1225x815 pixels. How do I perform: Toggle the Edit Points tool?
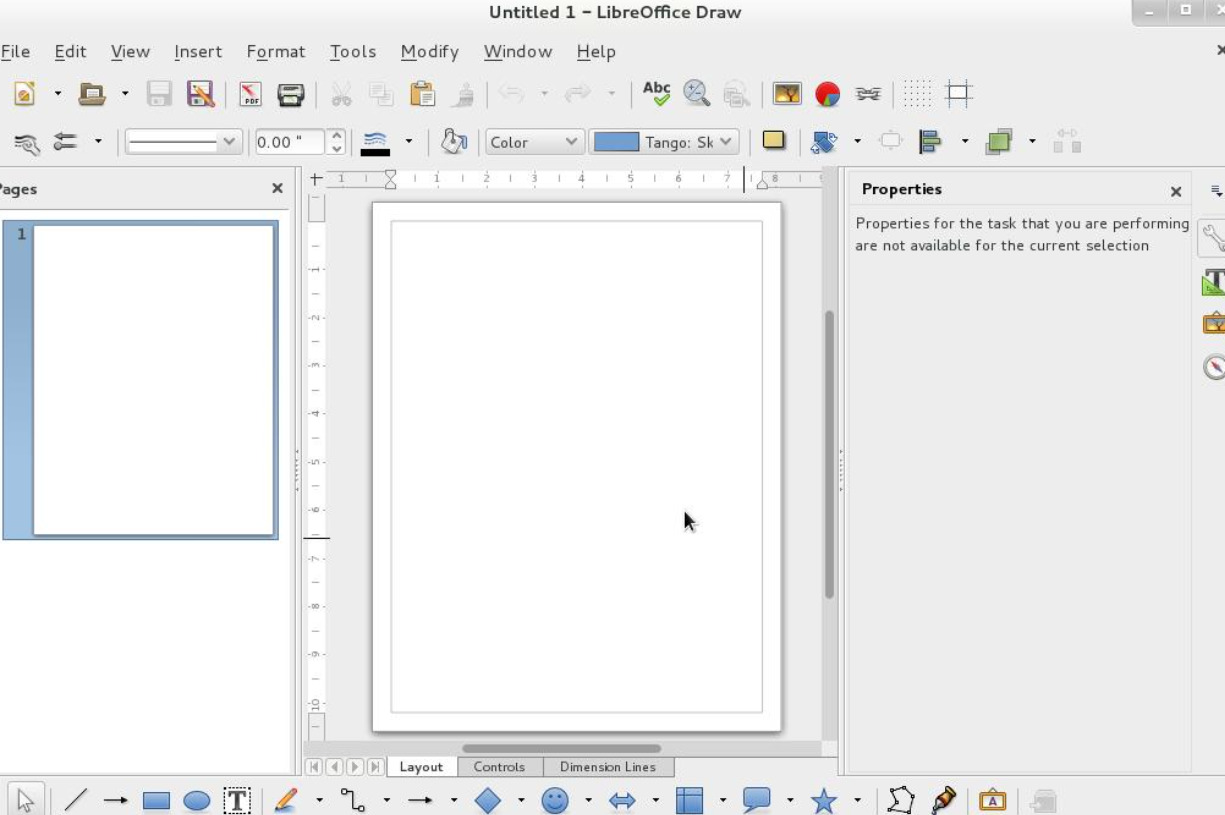point(901,800)
